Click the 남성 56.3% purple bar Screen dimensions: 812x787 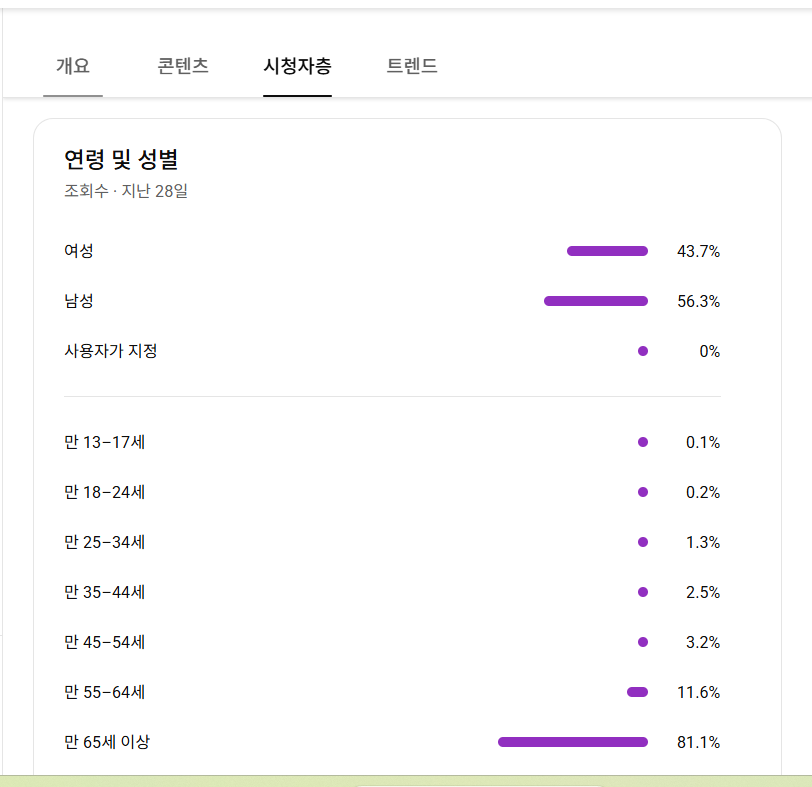596,301
